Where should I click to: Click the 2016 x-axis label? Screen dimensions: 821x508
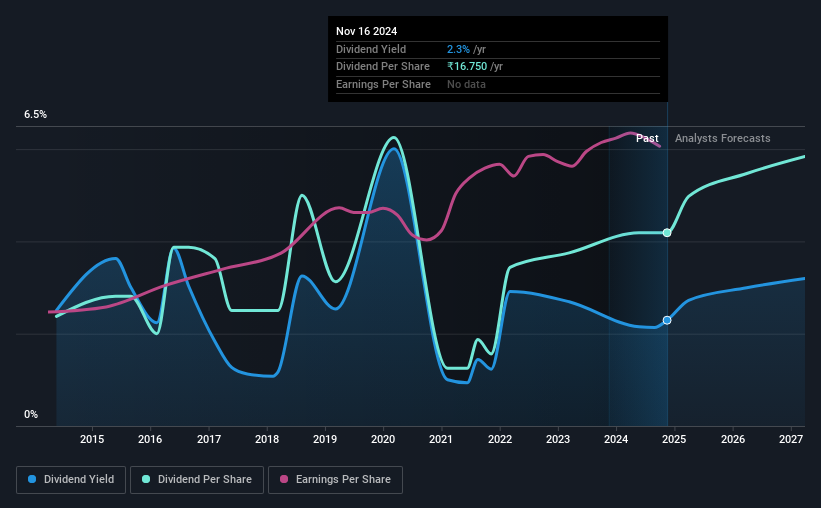[x=150, y=439]
